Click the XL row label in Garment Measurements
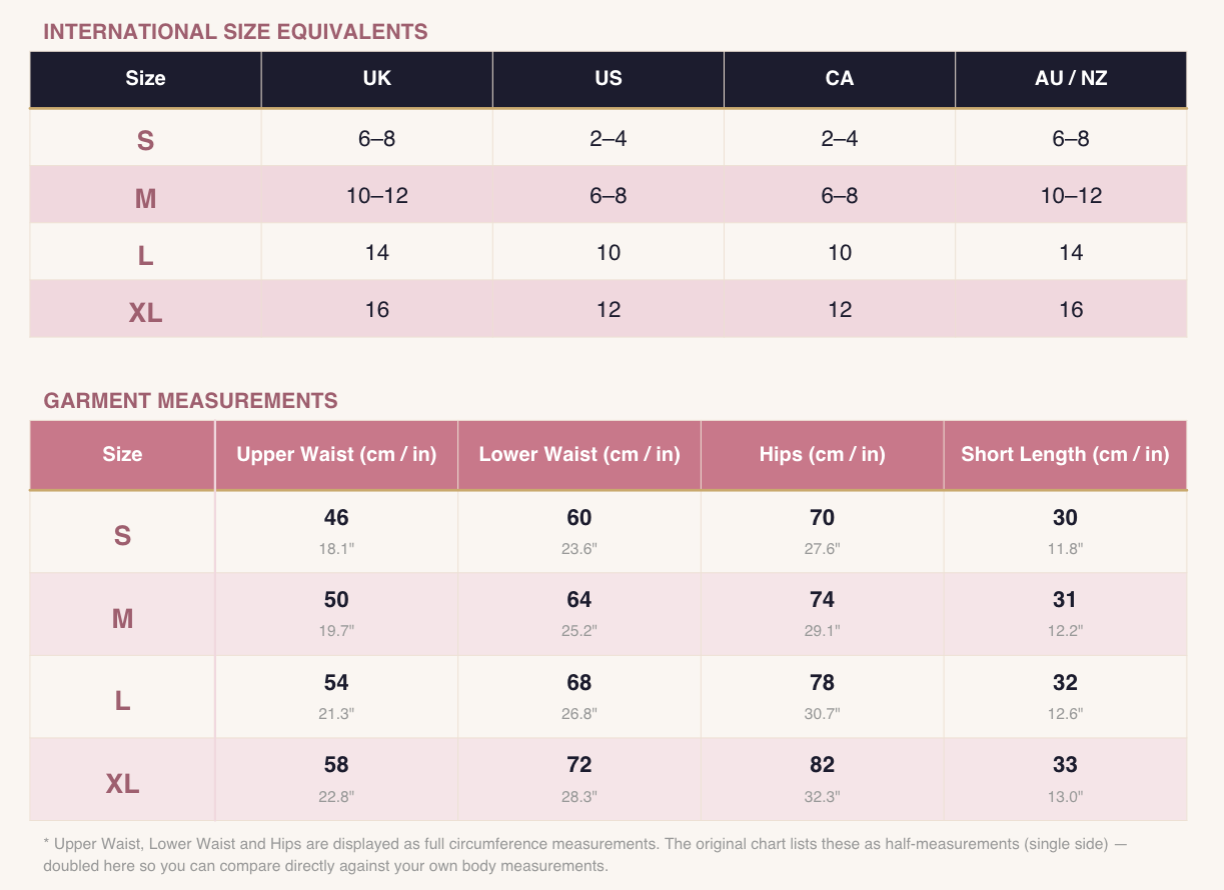1224x890 pixels. click(122, 784)
